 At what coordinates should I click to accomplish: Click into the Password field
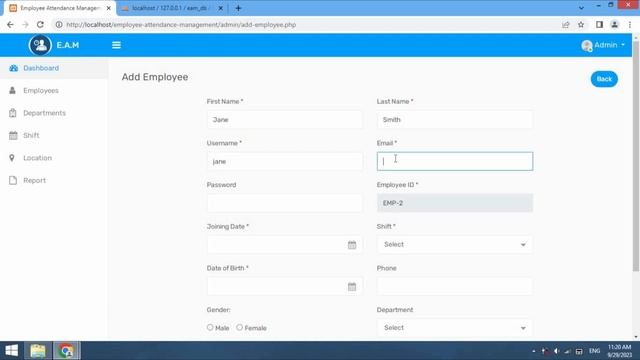[x=284, y=203]
